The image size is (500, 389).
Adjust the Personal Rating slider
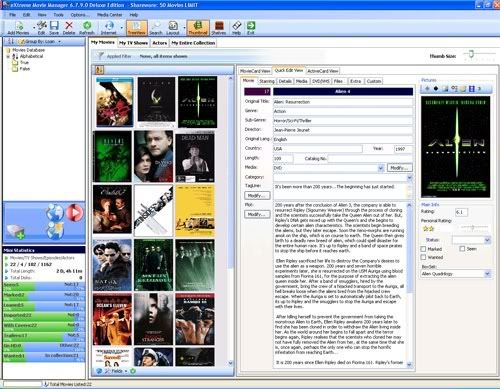(x=473, y=228)
